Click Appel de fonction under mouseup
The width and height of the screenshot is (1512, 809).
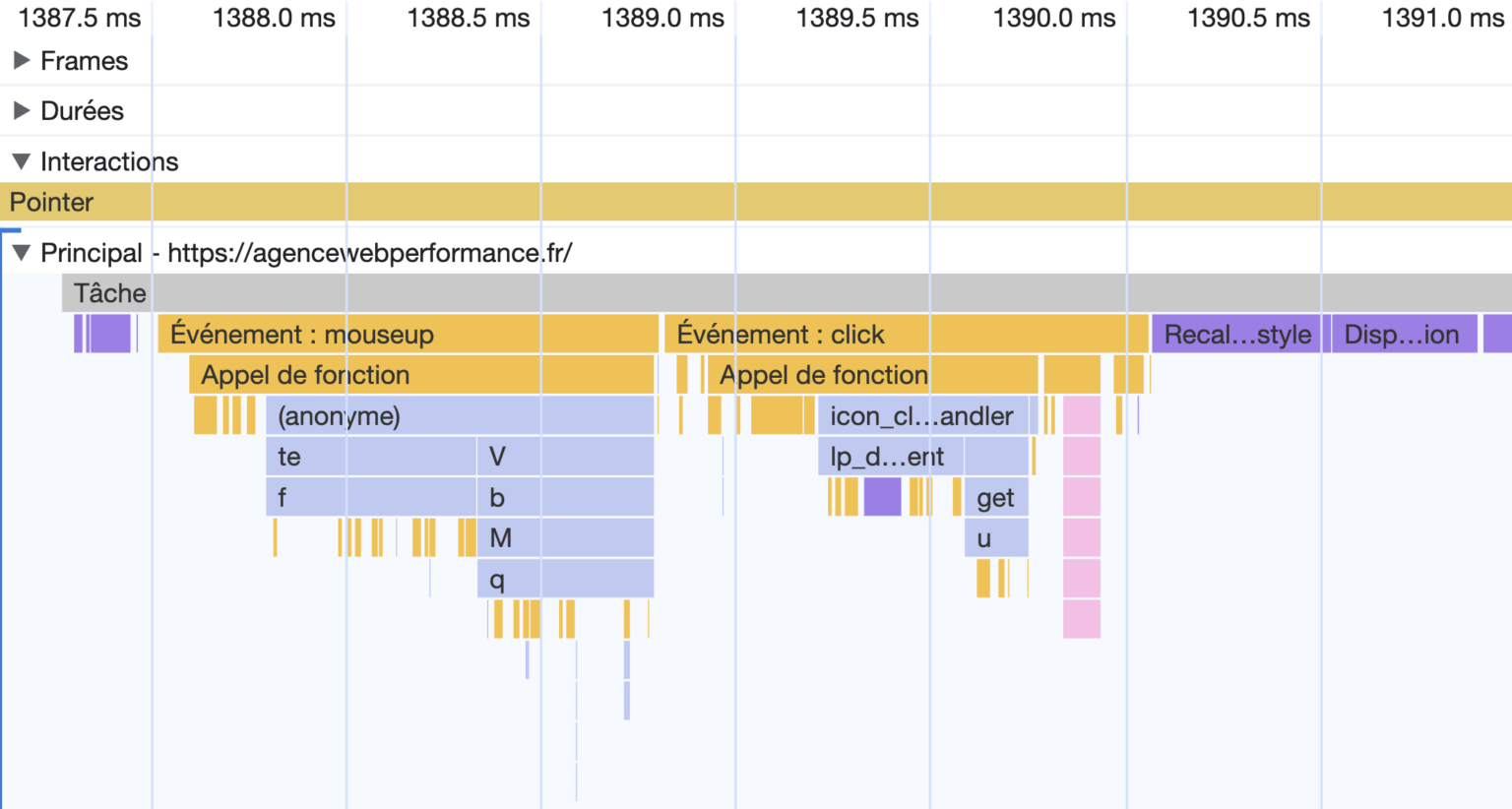[421, 375]
